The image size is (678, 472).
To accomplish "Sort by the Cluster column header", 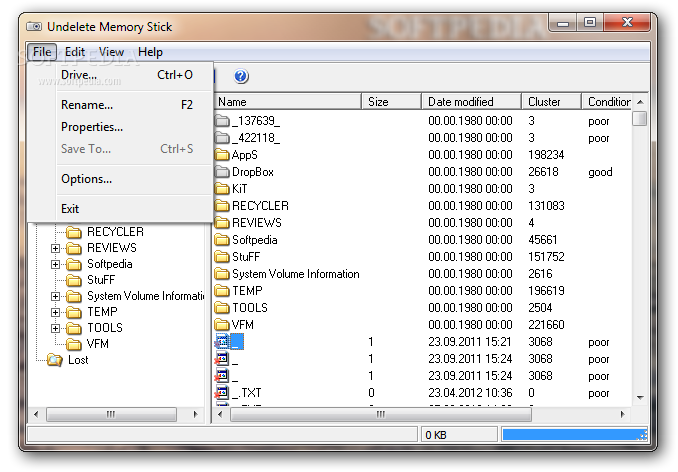I will [551, 102].
